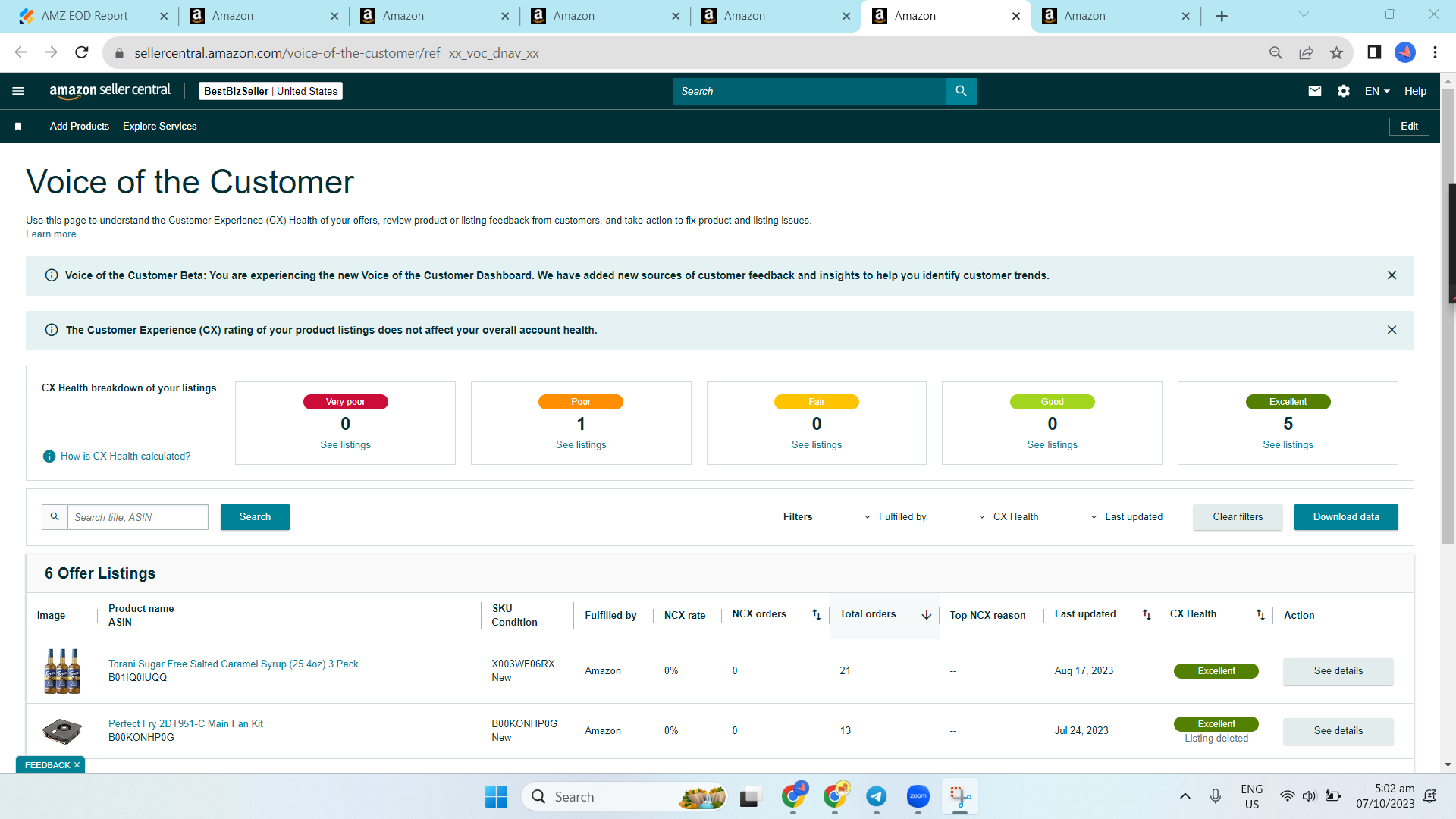Sort by Last updated arrows icon

click(x=1147, y=615)
